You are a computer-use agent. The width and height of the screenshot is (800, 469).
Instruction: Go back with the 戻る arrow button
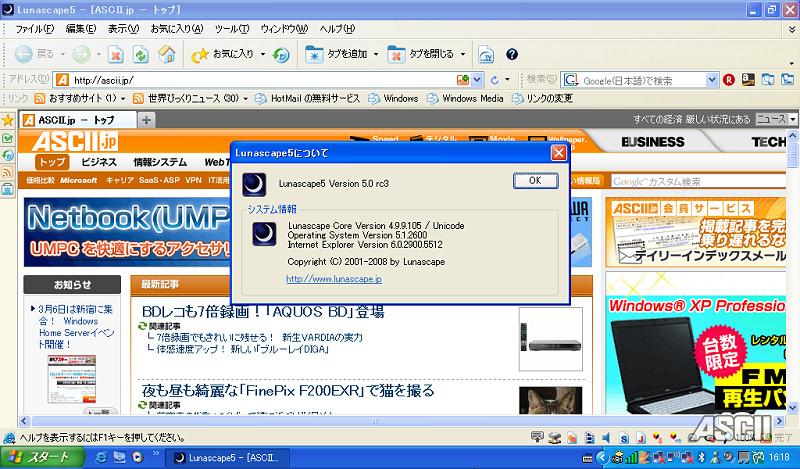tap(33, 54)
